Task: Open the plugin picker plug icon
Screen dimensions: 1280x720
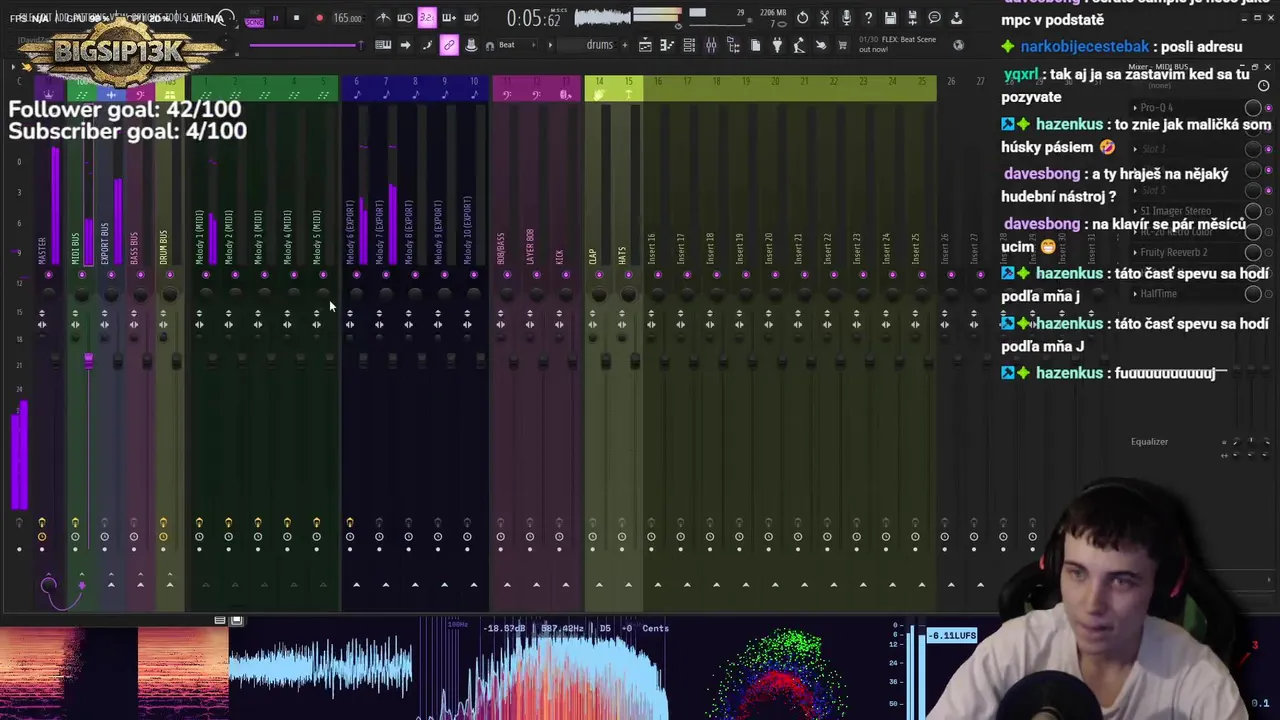Action: point(777,45)
